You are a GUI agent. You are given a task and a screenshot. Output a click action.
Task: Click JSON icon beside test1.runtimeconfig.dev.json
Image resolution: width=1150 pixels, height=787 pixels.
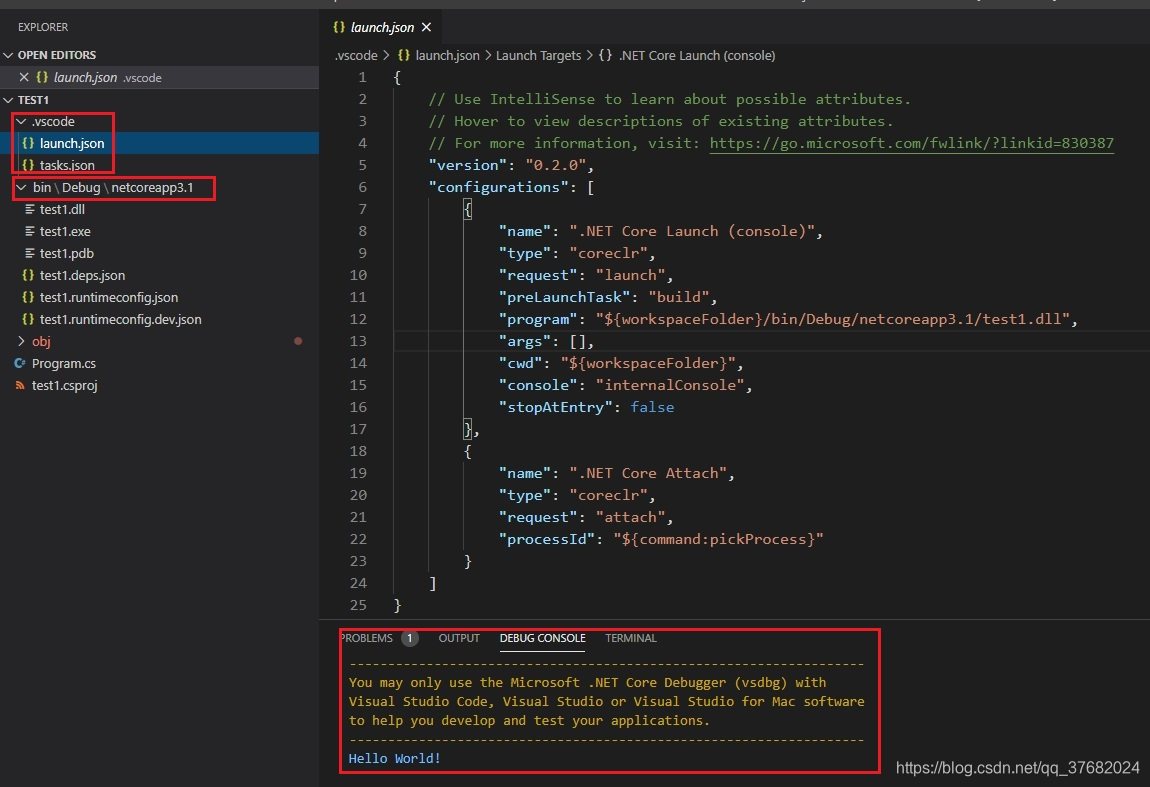(28, 319)
